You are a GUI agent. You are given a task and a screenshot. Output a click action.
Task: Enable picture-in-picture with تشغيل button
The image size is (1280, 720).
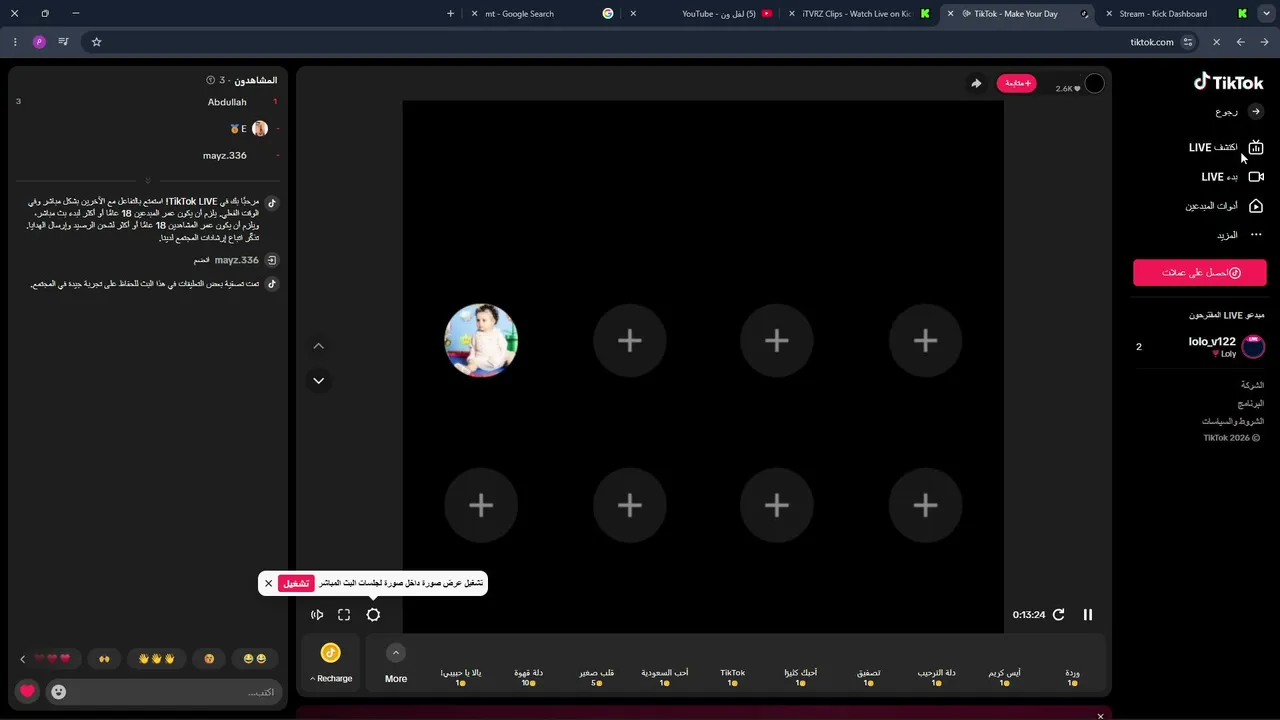(296, 583)
